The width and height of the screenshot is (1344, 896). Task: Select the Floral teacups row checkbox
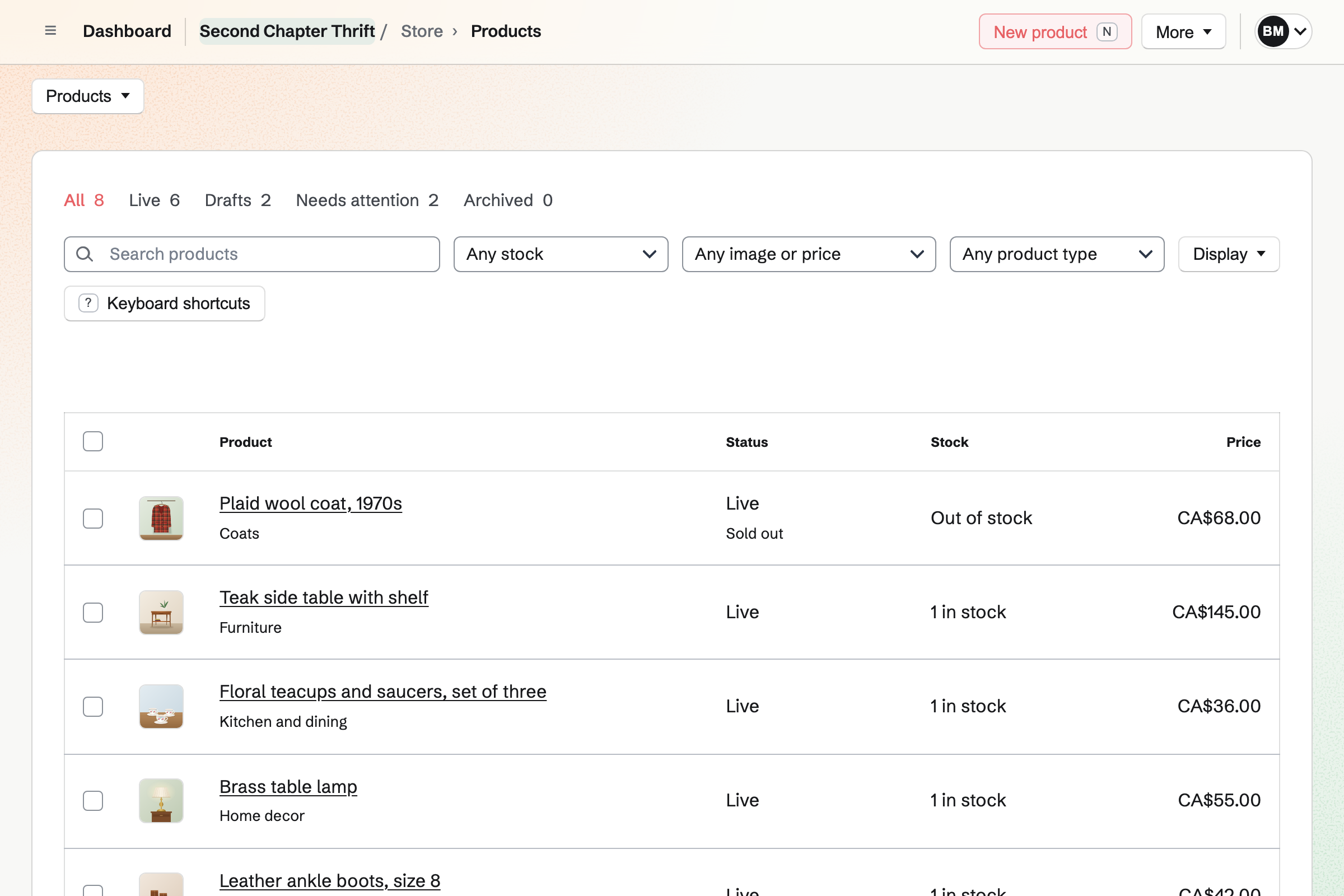click(92, 707)
